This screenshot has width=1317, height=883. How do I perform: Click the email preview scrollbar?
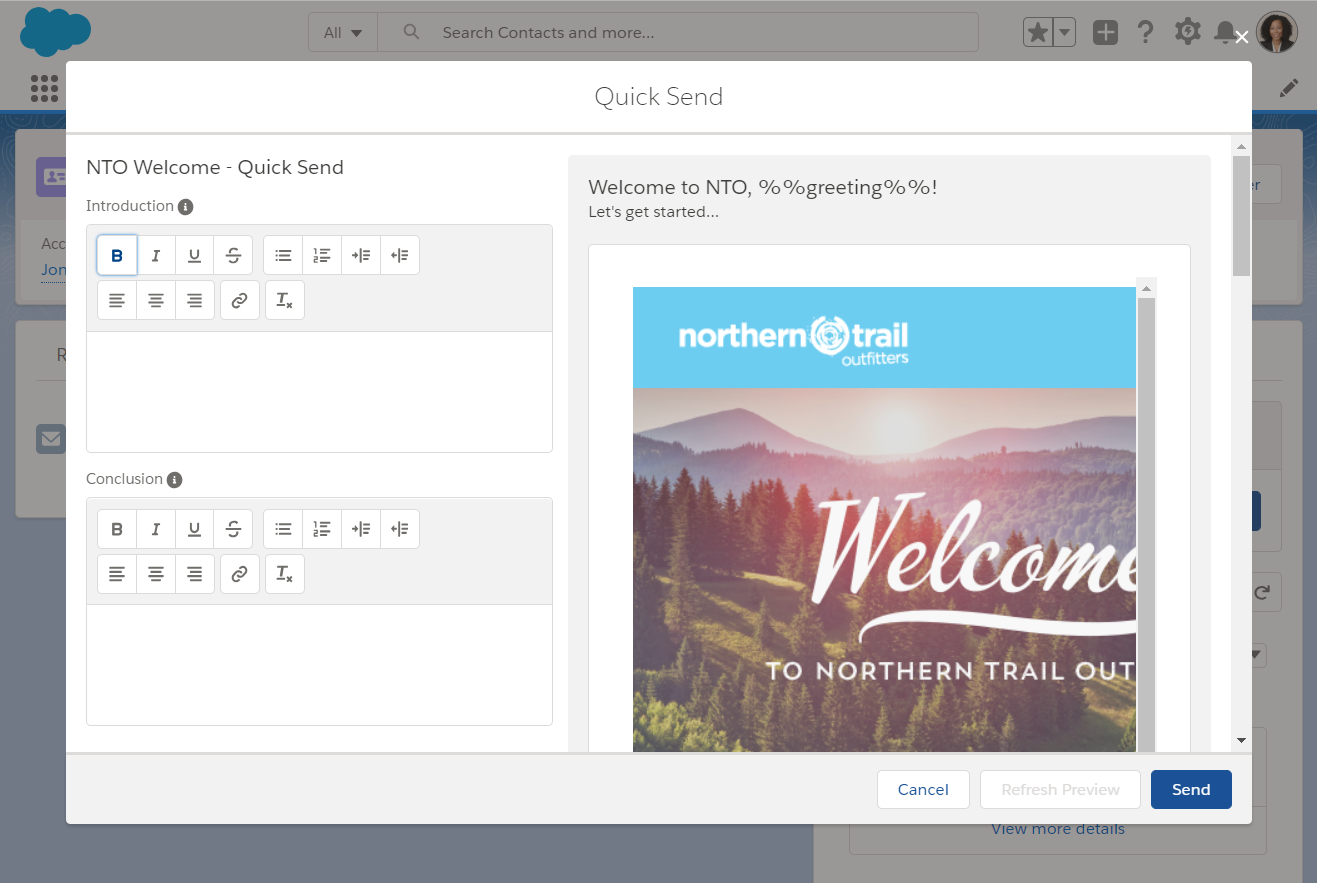1146,525
